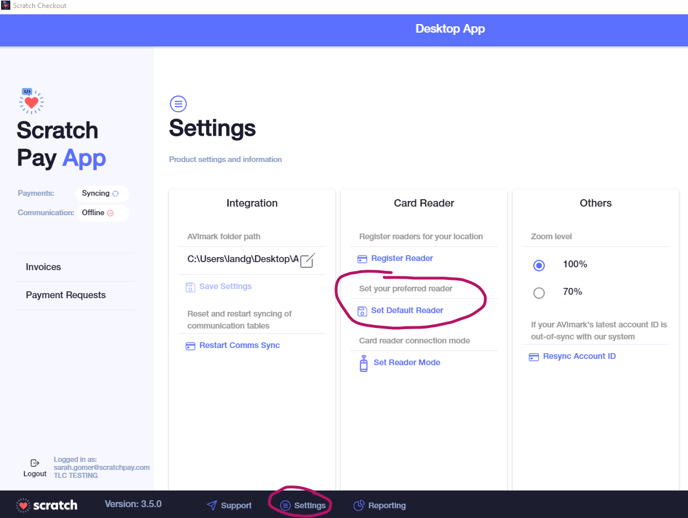The height and width of the screenshot is (518, 688).
Task: Click Restart Comms Sync
Action: coord(240,345)
